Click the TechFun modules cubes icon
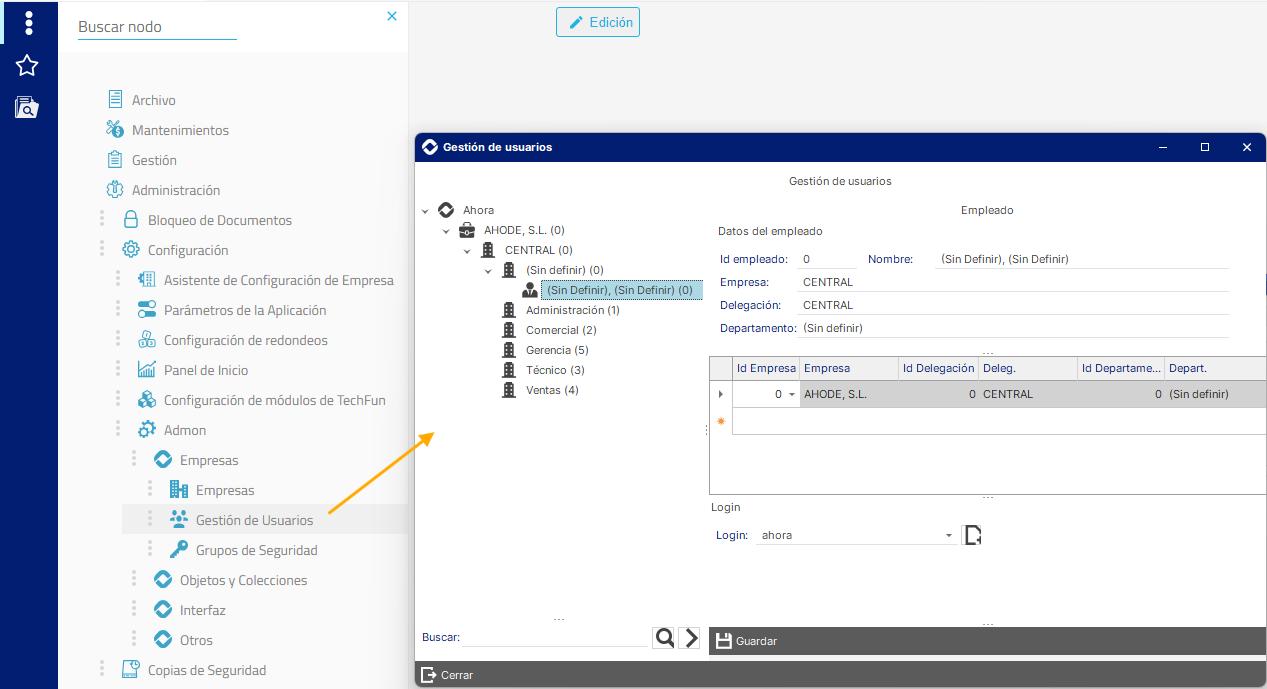The height and width of the screenshot is (689, 1267). 147,400
